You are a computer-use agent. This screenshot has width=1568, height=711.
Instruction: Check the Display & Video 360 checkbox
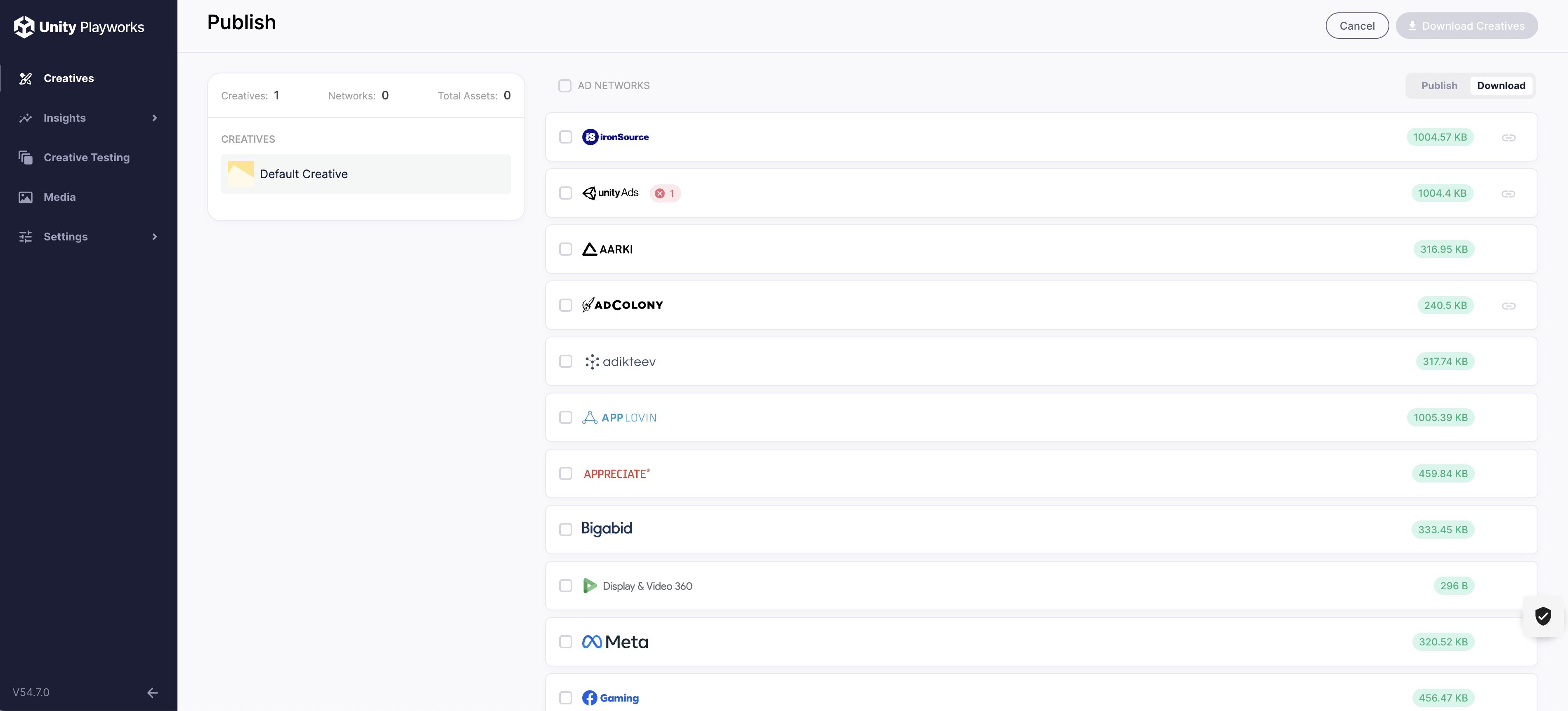565,586
